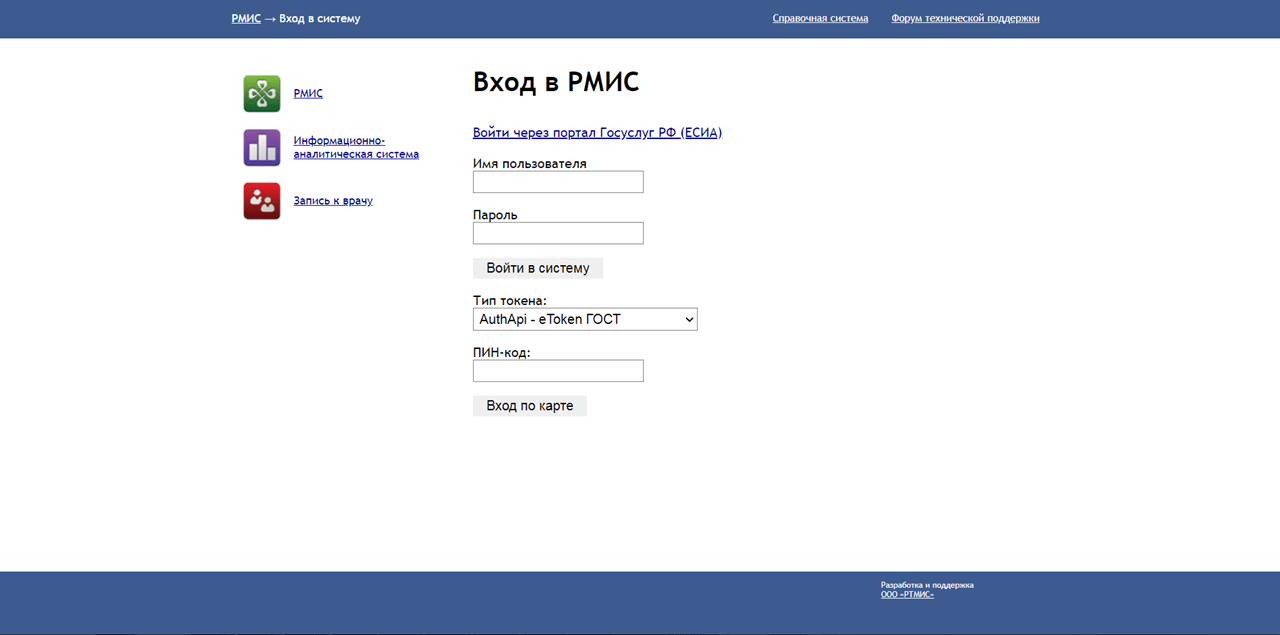Screen dimensions: 1280x635
Task: Click the Войти в систему button
Action: point(538,268)
